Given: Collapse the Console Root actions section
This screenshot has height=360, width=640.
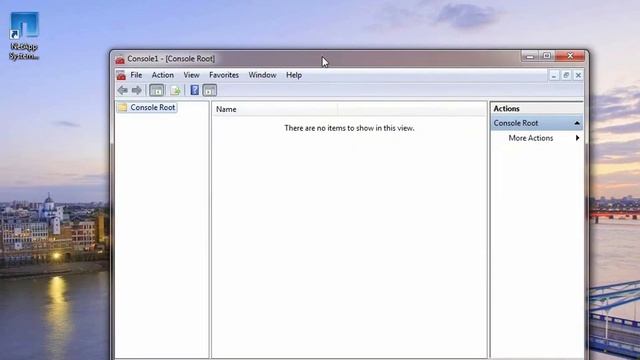Looking at the screenshot, I should tap(577, 123).
